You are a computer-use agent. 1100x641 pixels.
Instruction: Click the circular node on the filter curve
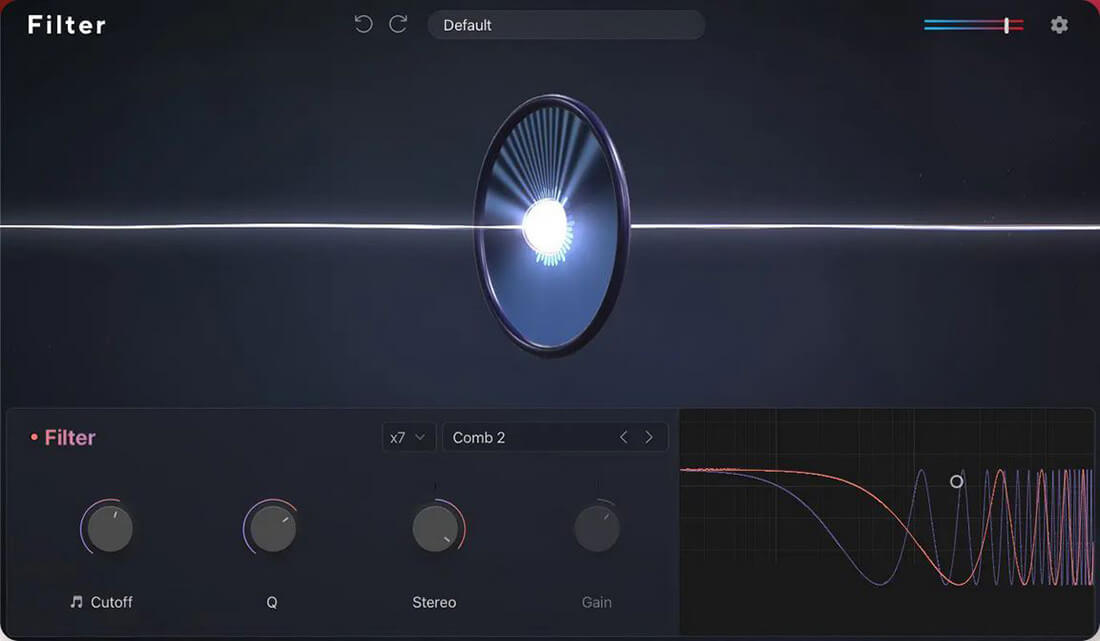coord(956,481)
